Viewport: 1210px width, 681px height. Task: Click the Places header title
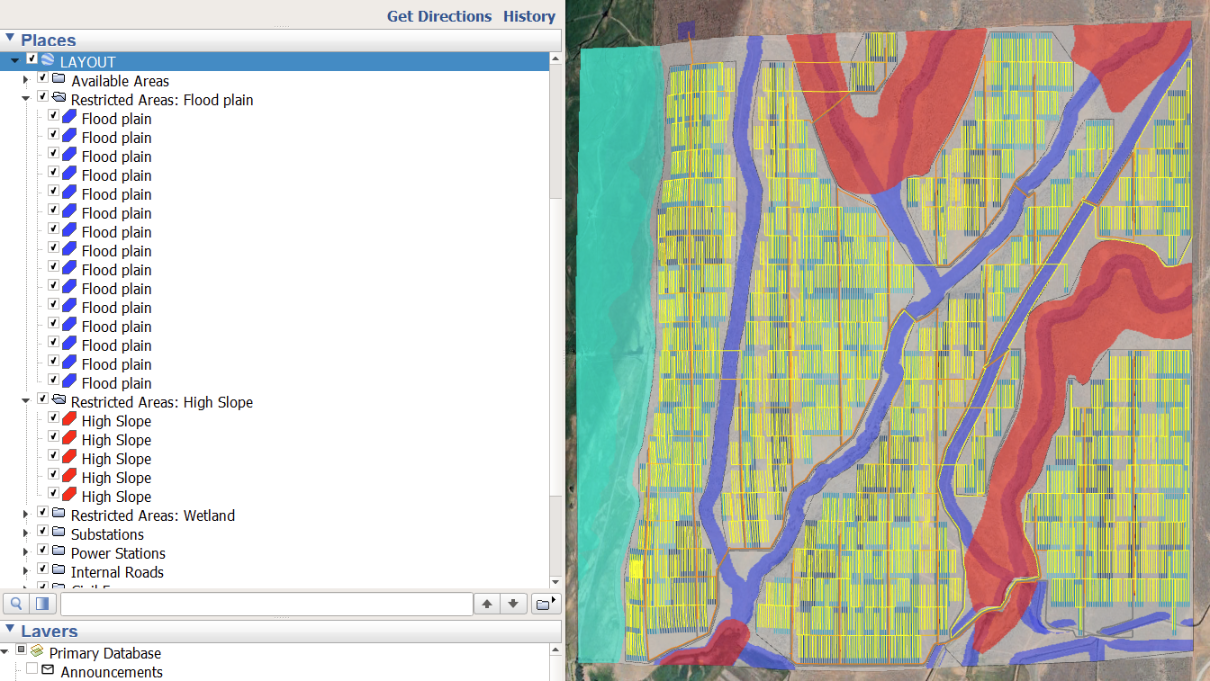tap(48, 40)
